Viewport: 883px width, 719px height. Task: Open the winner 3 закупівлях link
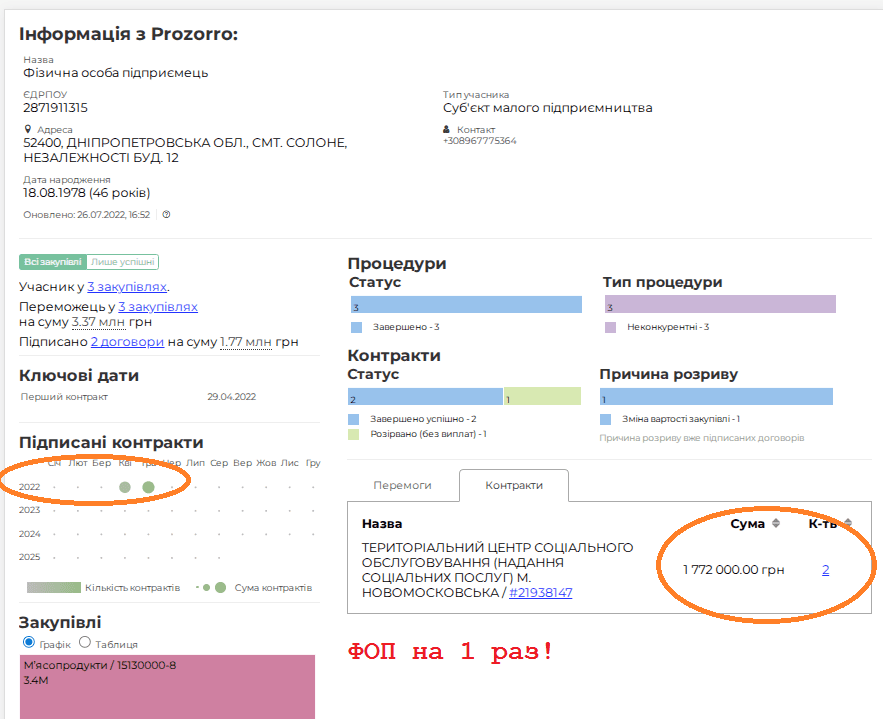click(158, 307)
